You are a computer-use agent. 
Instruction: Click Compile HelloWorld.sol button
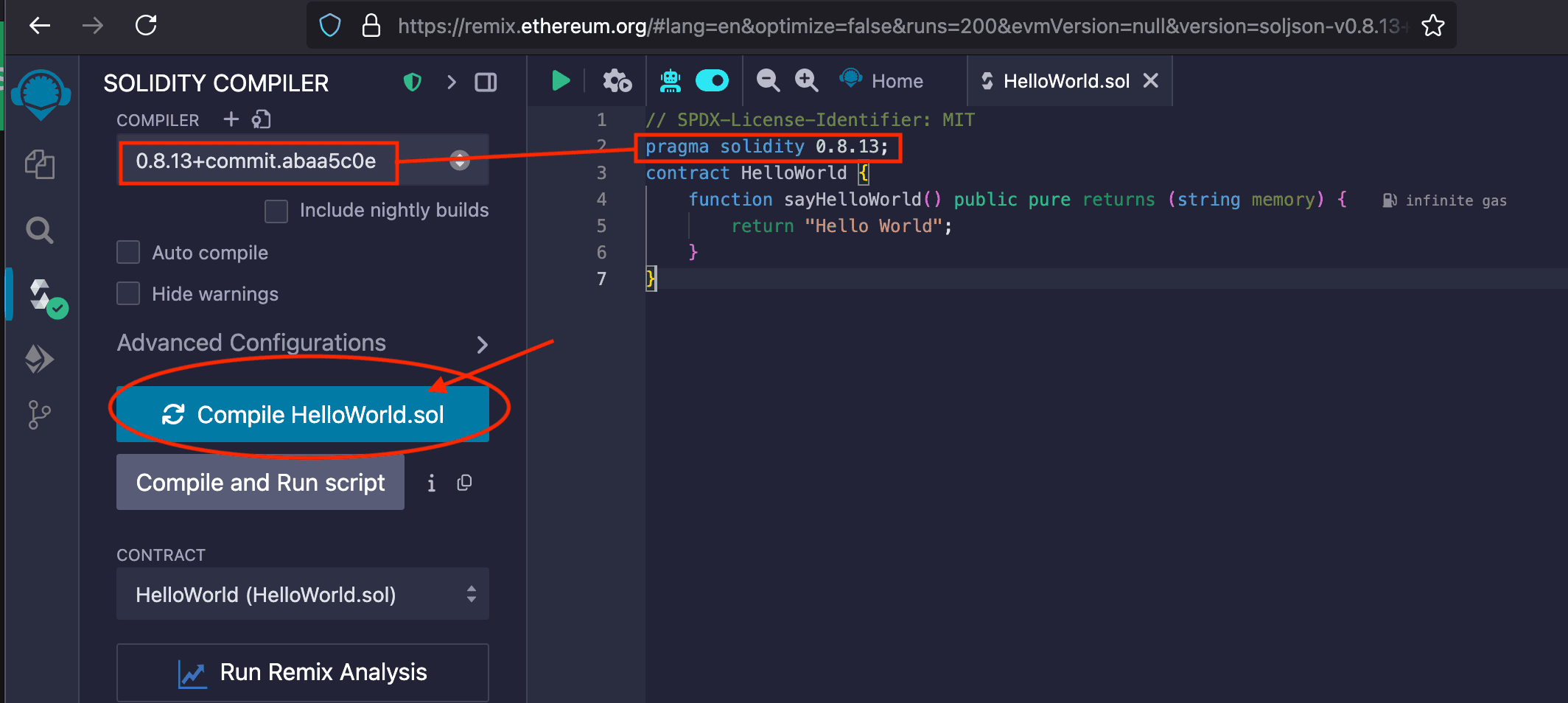tap(302, 414)
